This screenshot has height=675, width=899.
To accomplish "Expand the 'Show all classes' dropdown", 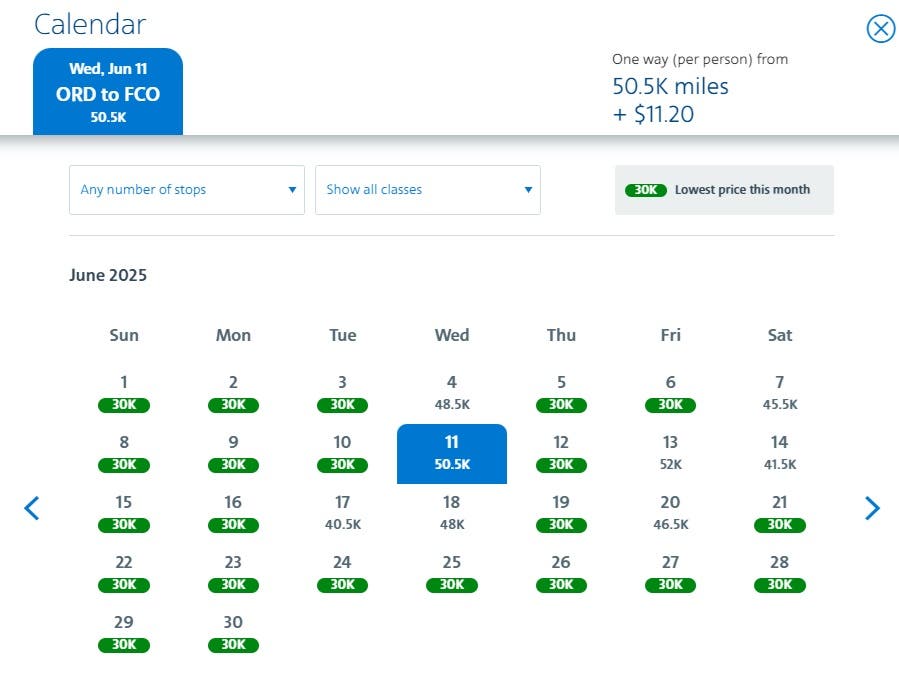I will [428, 190].
